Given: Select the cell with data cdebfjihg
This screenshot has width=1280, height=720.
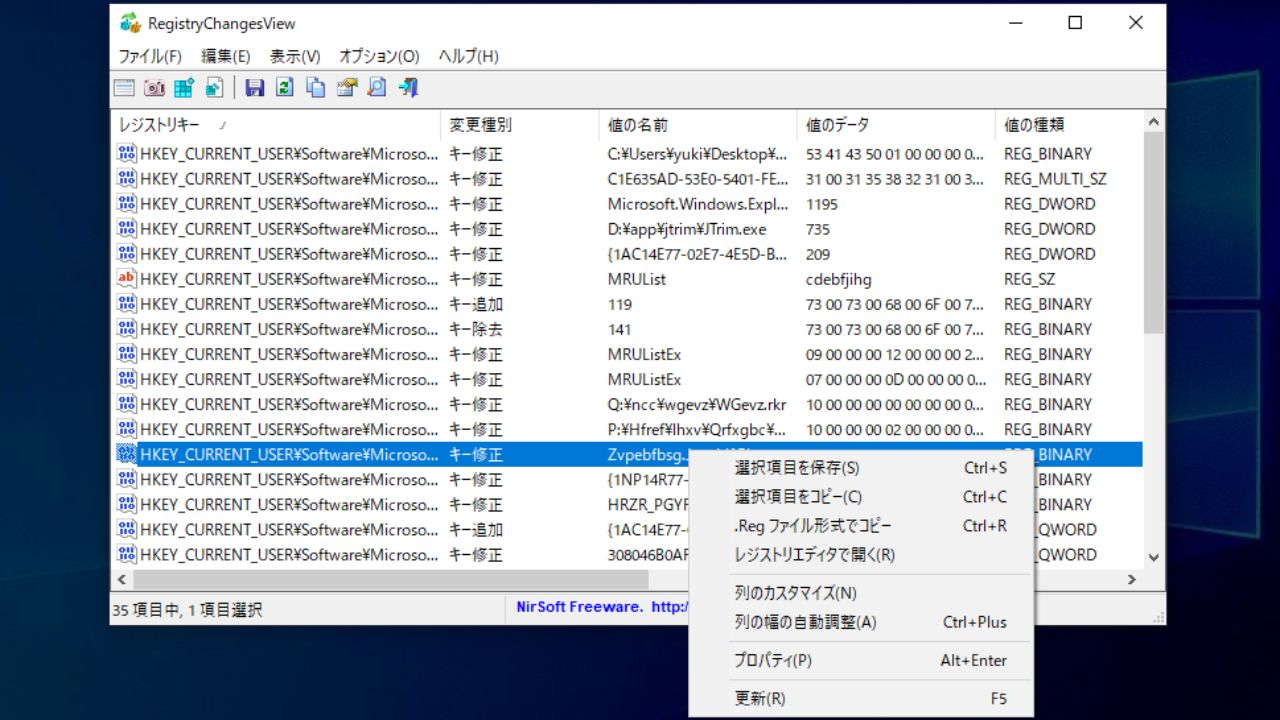Looking at the screenshot, I should pos(839,279).
